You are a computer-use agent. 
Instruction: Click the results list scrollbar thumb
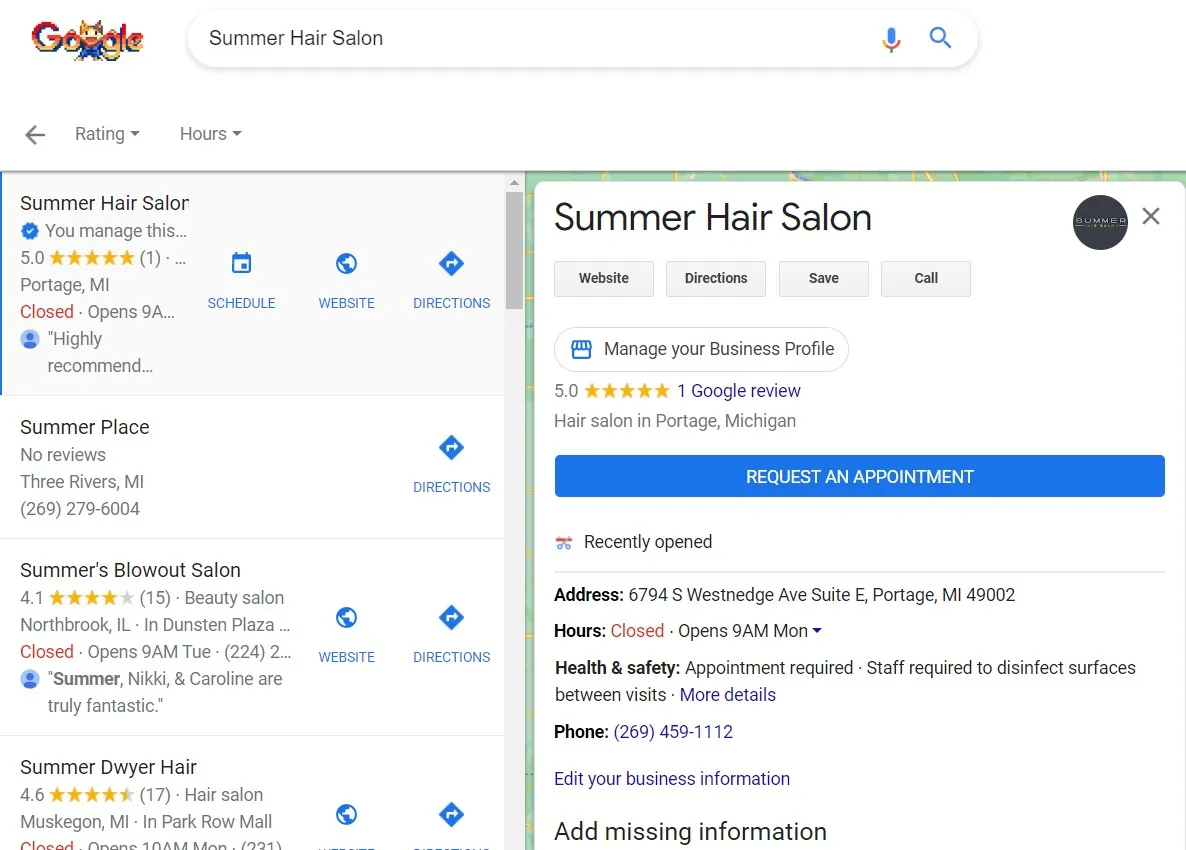(x=514, y=250)
